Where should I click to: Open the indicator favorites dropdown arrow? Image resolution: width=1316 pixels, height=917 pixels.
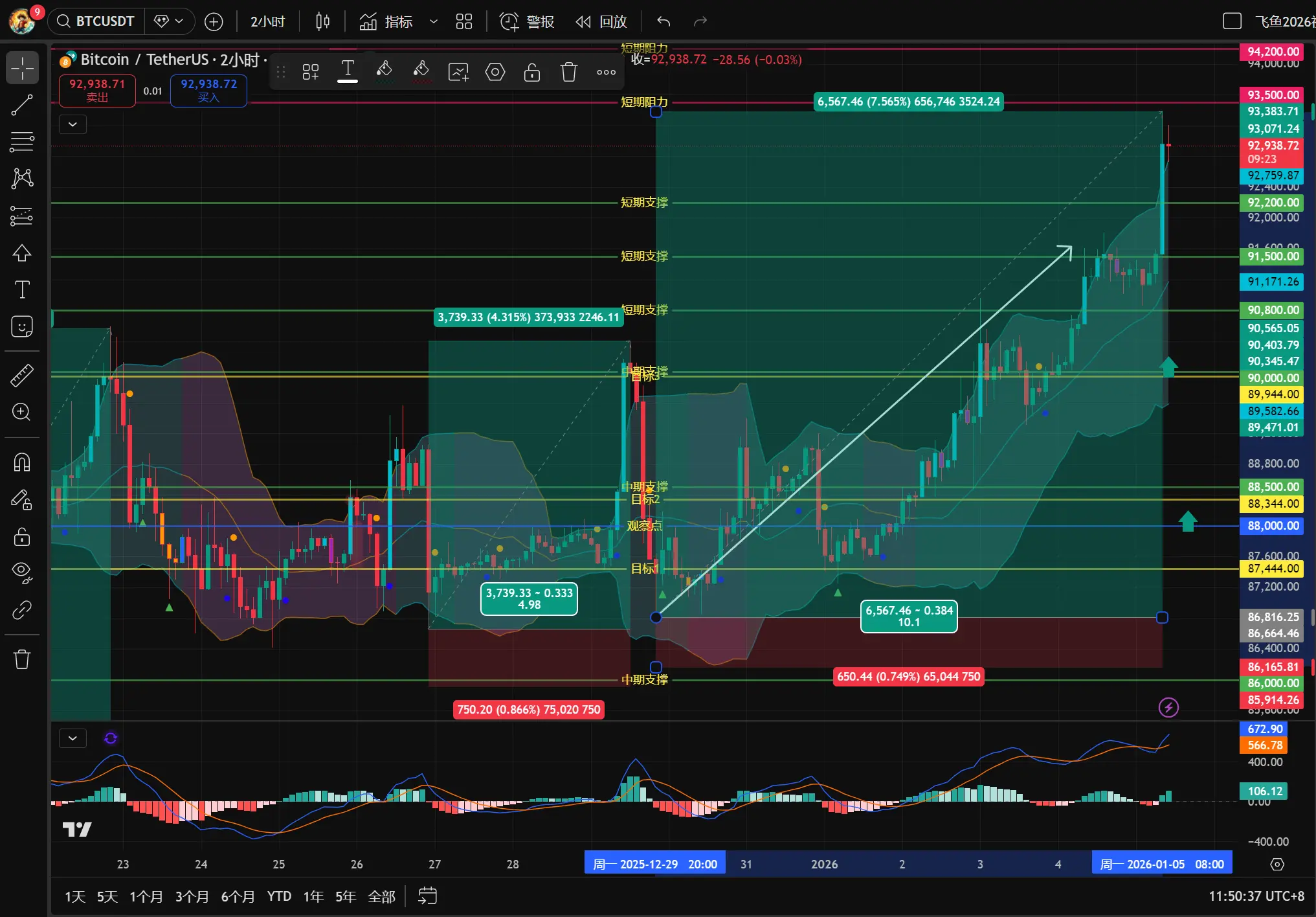coord(434,21)
